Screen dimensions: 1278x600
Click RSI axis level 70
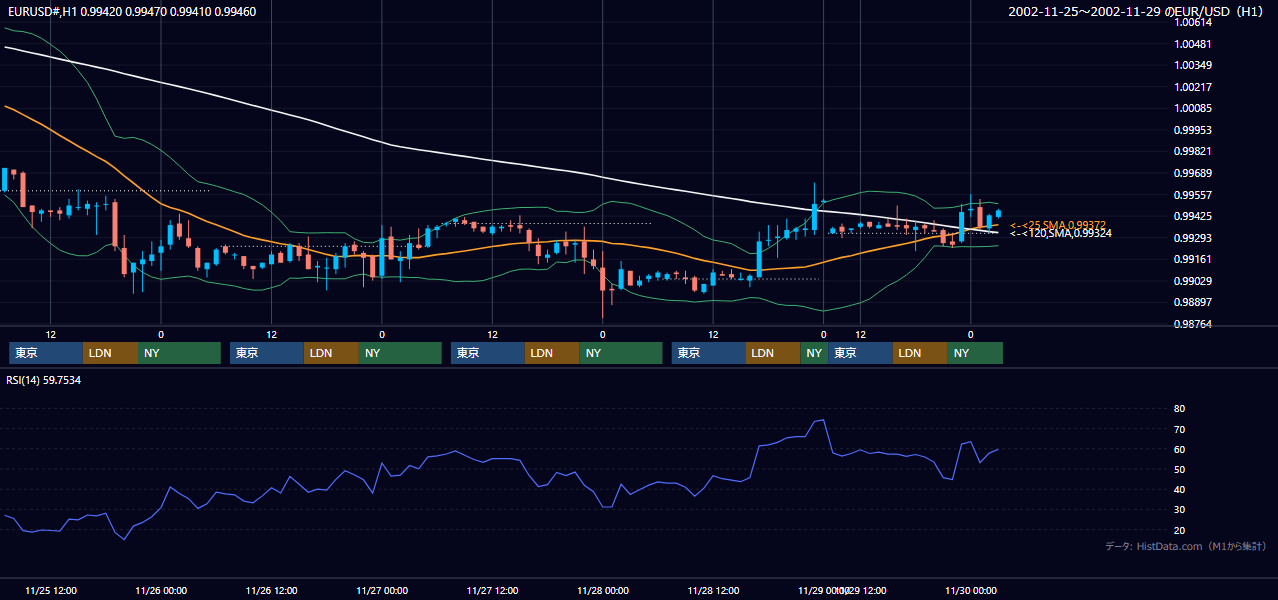click(x=1180, y=429)
